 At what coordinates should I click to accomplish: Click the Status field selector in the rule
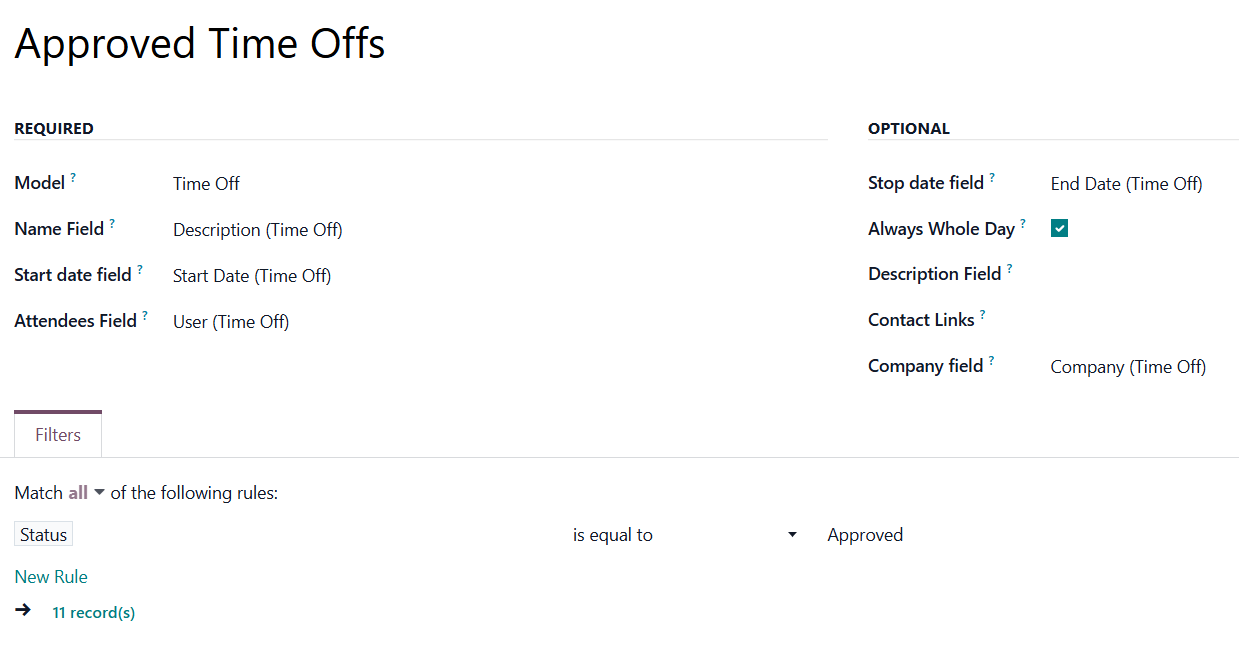coord(44,535)
